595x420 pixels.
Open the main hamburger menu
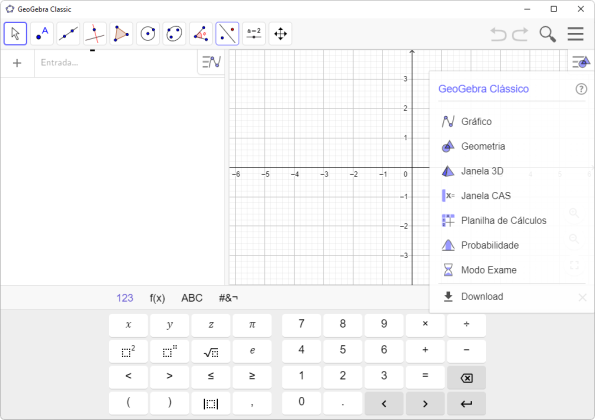[575, 34]
